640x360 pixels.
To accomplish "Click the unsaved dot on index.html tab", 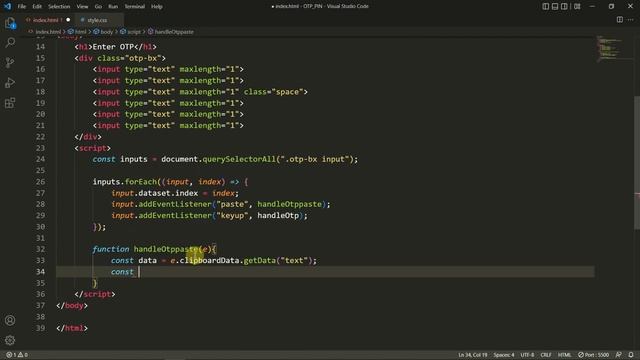I will click(68, 20).
